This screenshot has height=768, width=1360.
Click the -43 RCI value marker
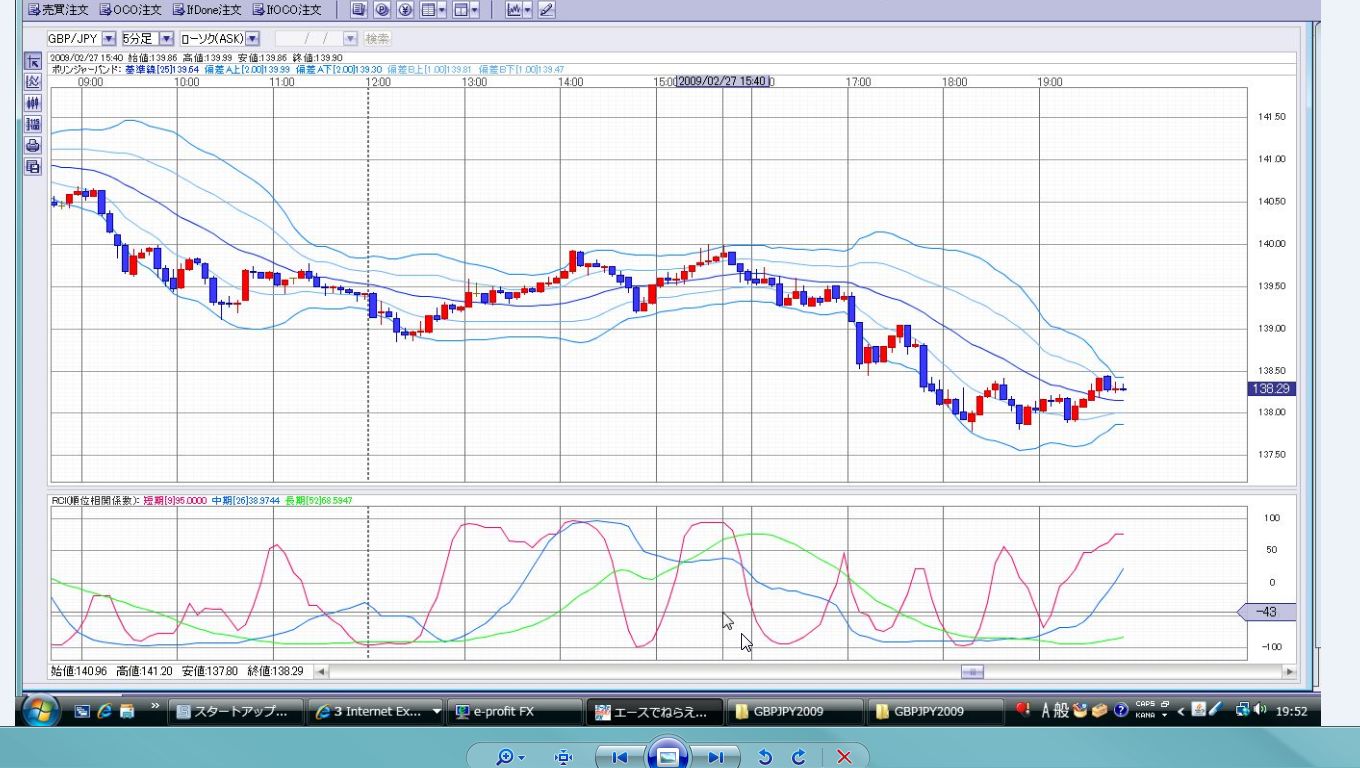click(1268, 612)
